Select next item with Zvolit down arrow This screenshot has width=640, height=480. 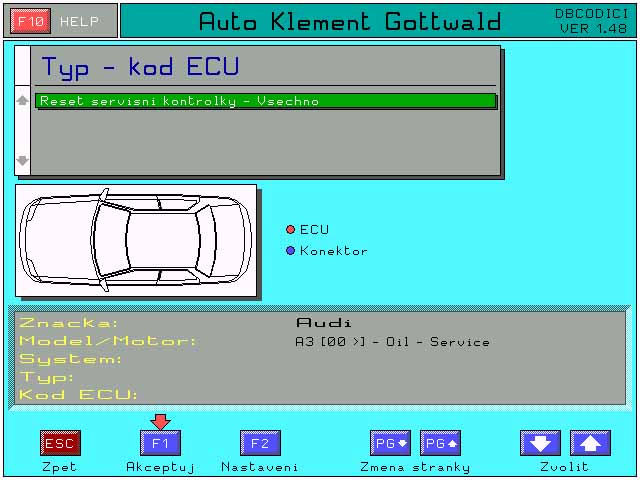[540, 443]
